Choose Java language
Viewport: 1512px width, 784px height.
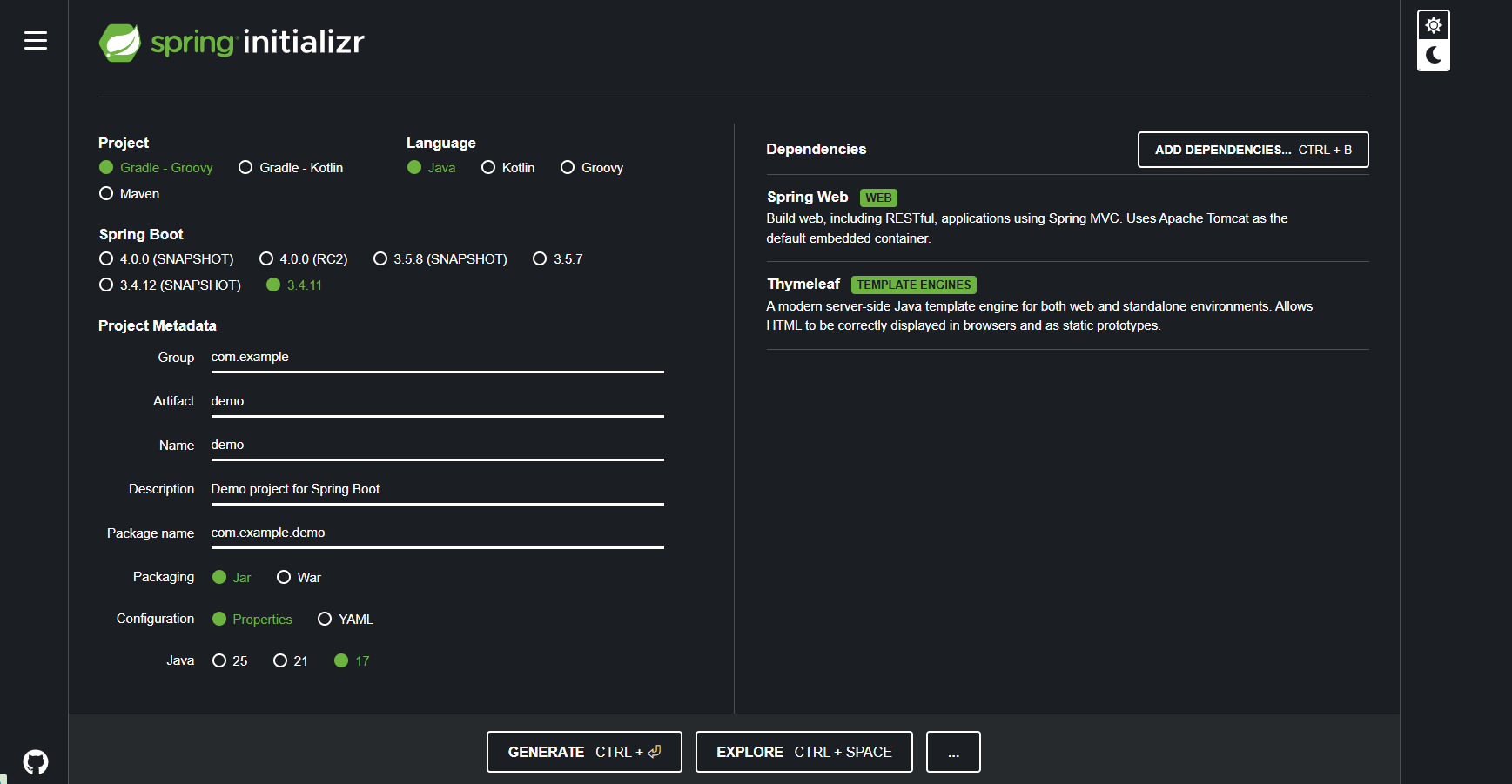[432, 168]
